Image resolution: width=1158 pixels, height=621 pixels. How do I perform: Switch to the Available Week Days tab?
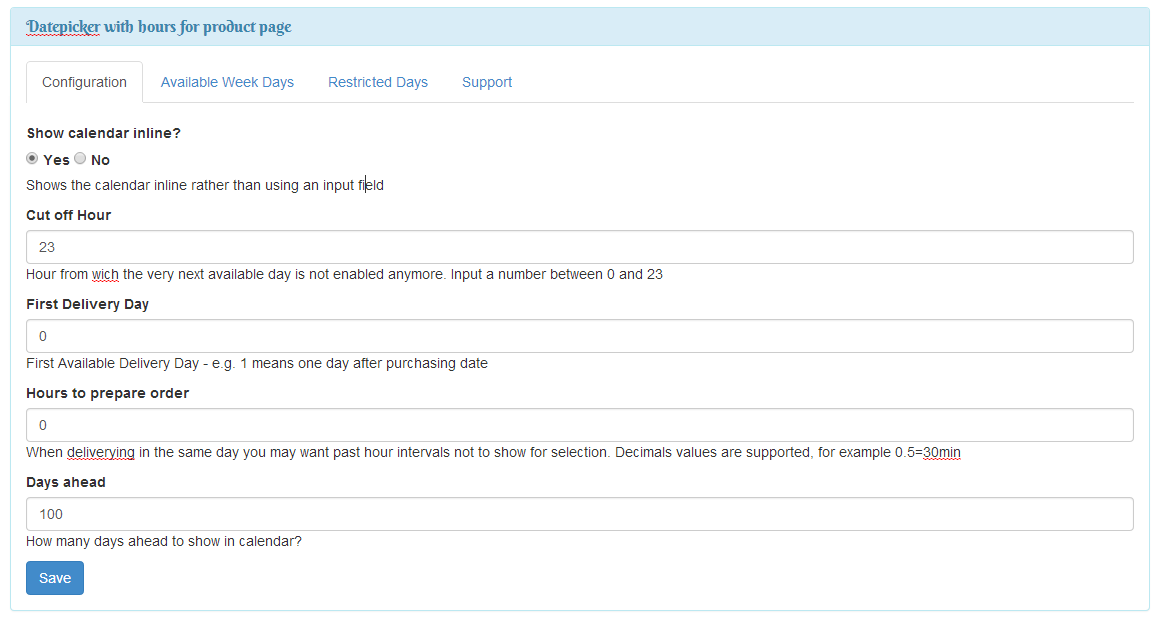tap(227, 82)
